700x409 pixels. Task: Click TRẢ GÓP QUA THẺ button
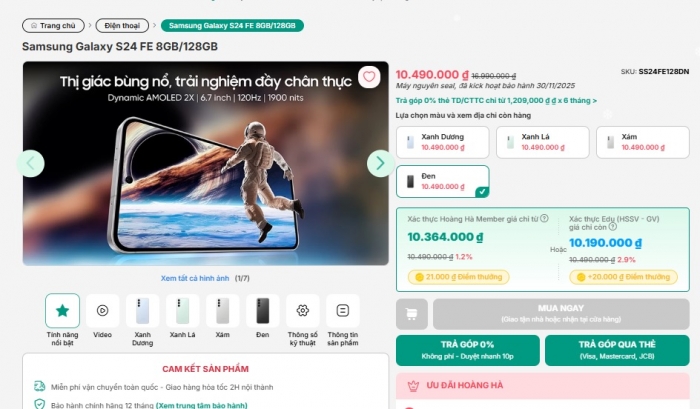click(x=617, y=350)
